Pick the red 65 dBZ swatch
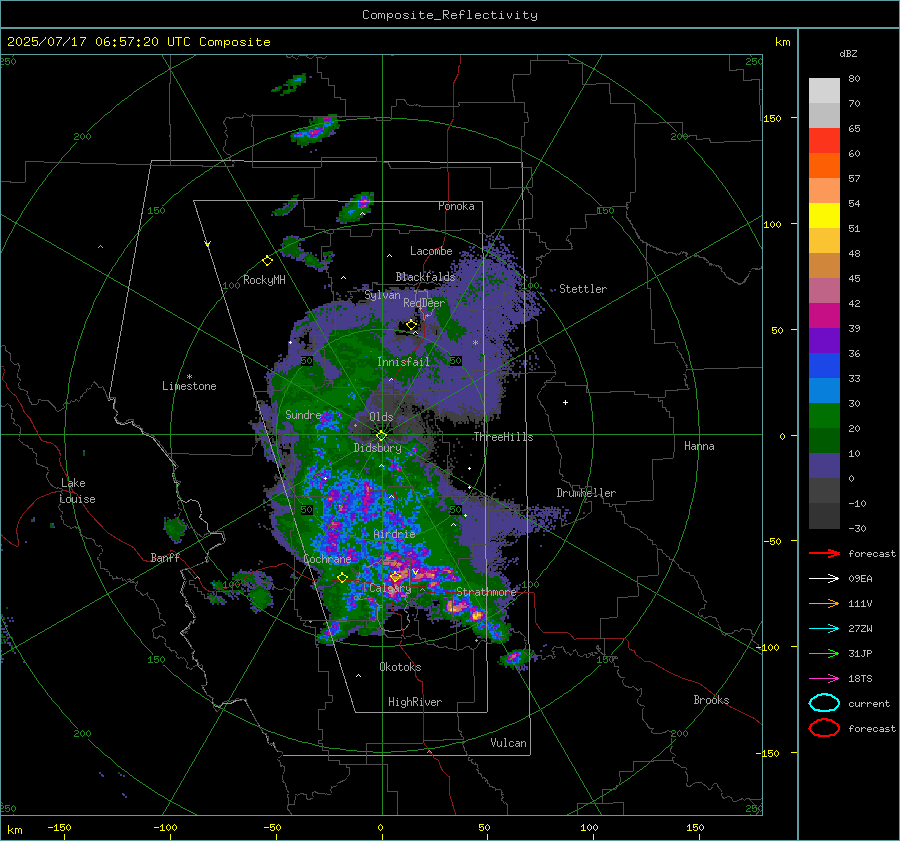Screen dimensions: 900x841 [824, 140]
